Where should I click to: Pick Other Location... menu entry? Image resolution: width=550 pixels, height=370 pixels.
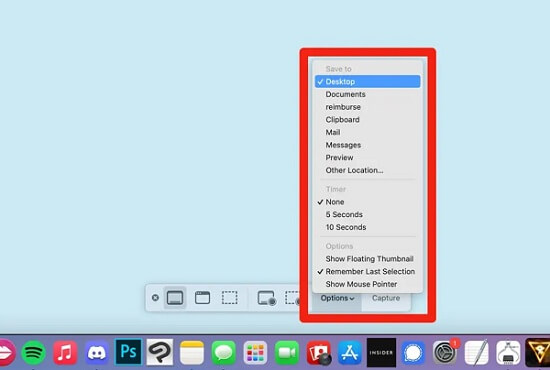click(x=368, y=170)
